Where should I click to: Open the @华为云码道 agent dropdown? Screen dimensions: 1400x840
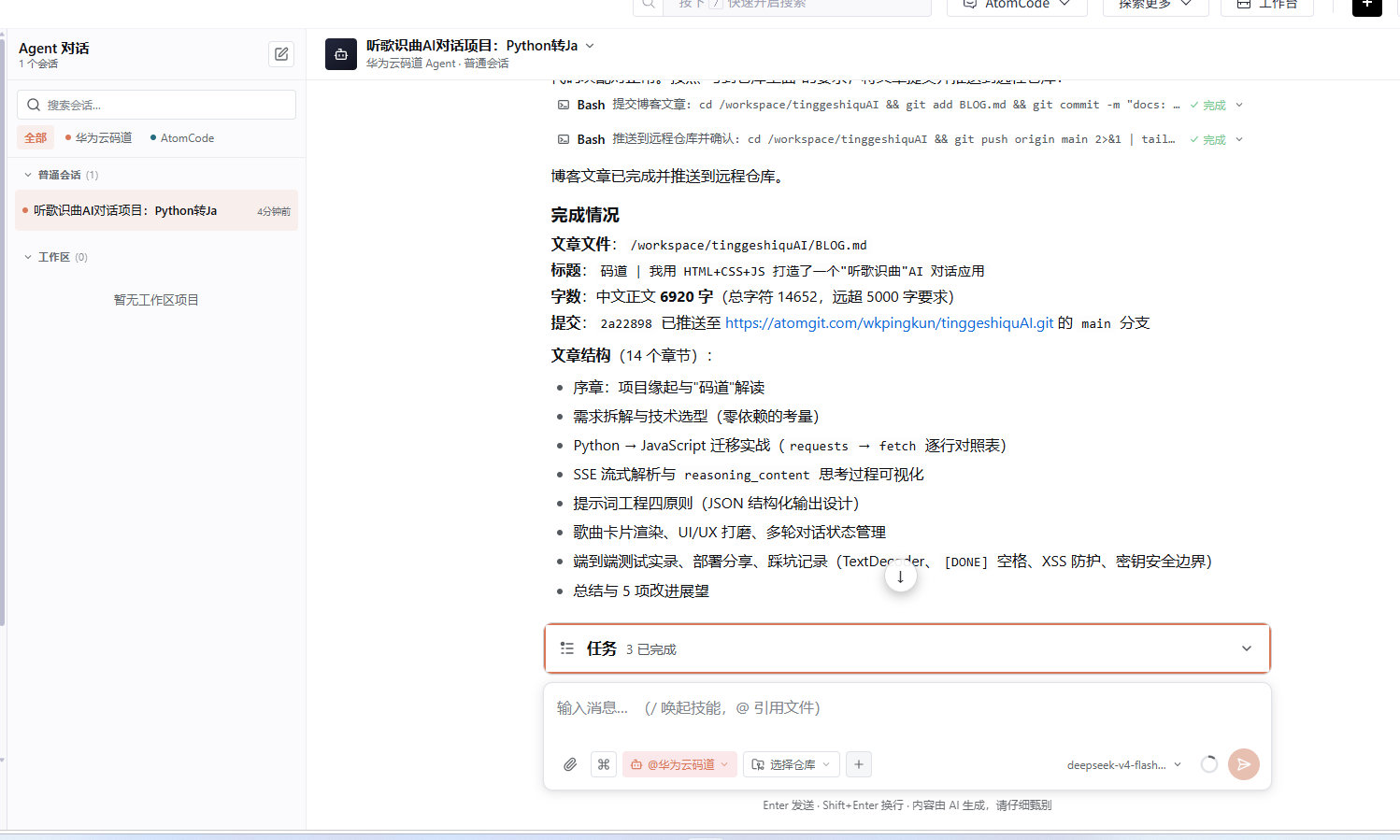click(680, 764)
